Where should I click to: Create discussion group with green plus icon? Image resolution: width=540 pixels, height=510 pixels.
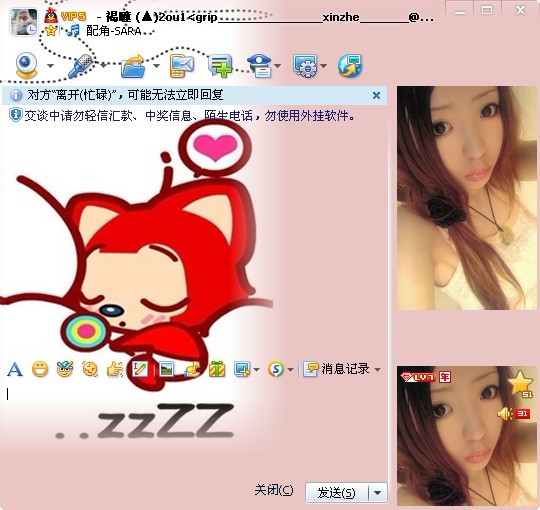[x=220, y=65]
